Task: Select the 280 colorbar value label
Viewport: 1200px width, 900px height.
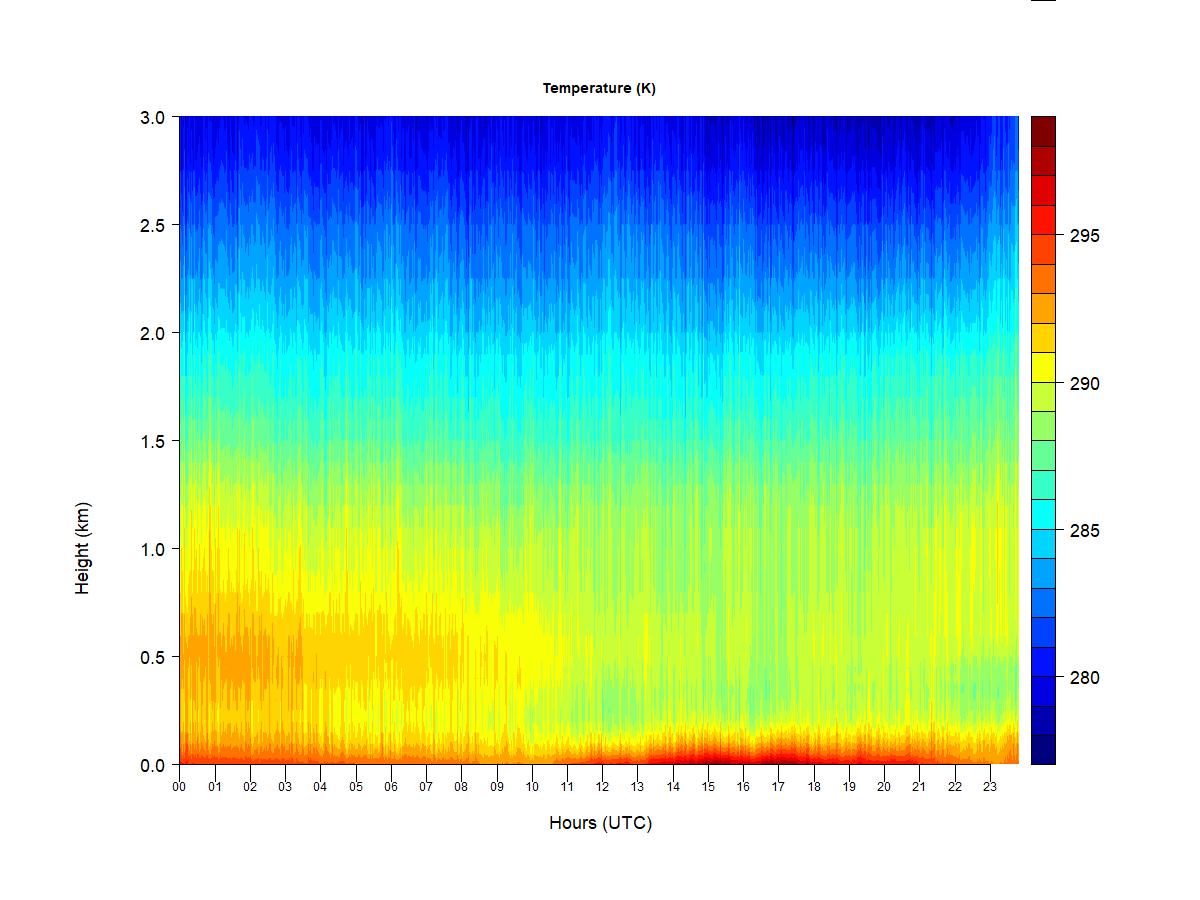Action: point(1085,678)
